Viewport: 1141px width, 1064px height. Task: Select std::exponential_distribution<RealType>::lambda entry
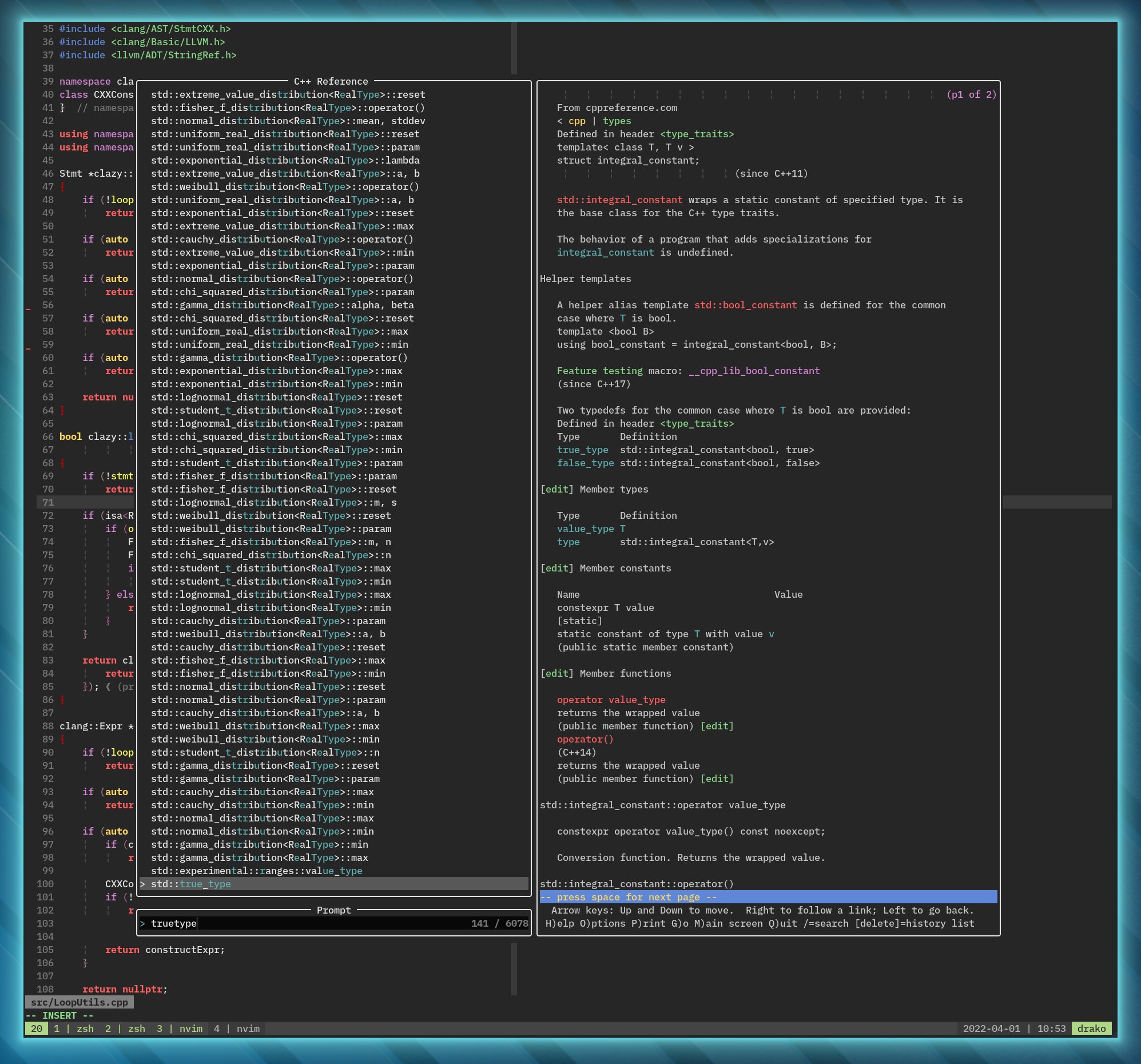[285, 160]
